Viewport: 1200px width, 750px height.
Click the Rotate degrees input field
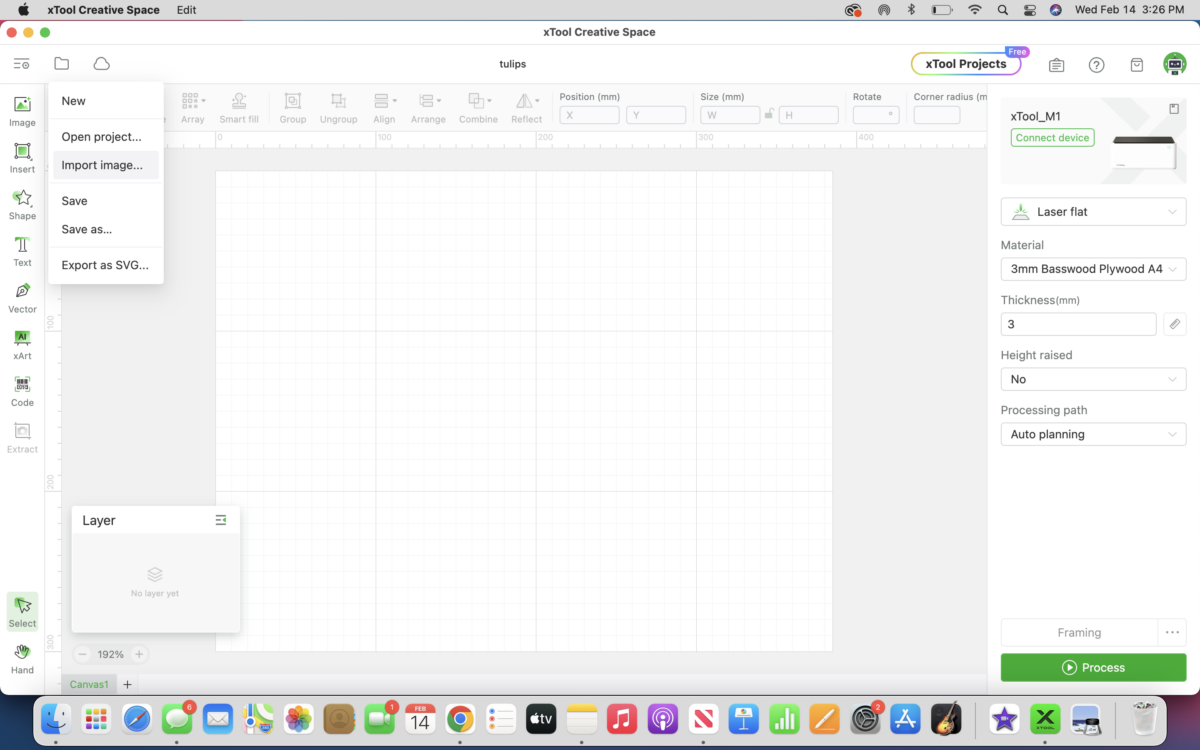pyautogui.click(x=876, y=115)
